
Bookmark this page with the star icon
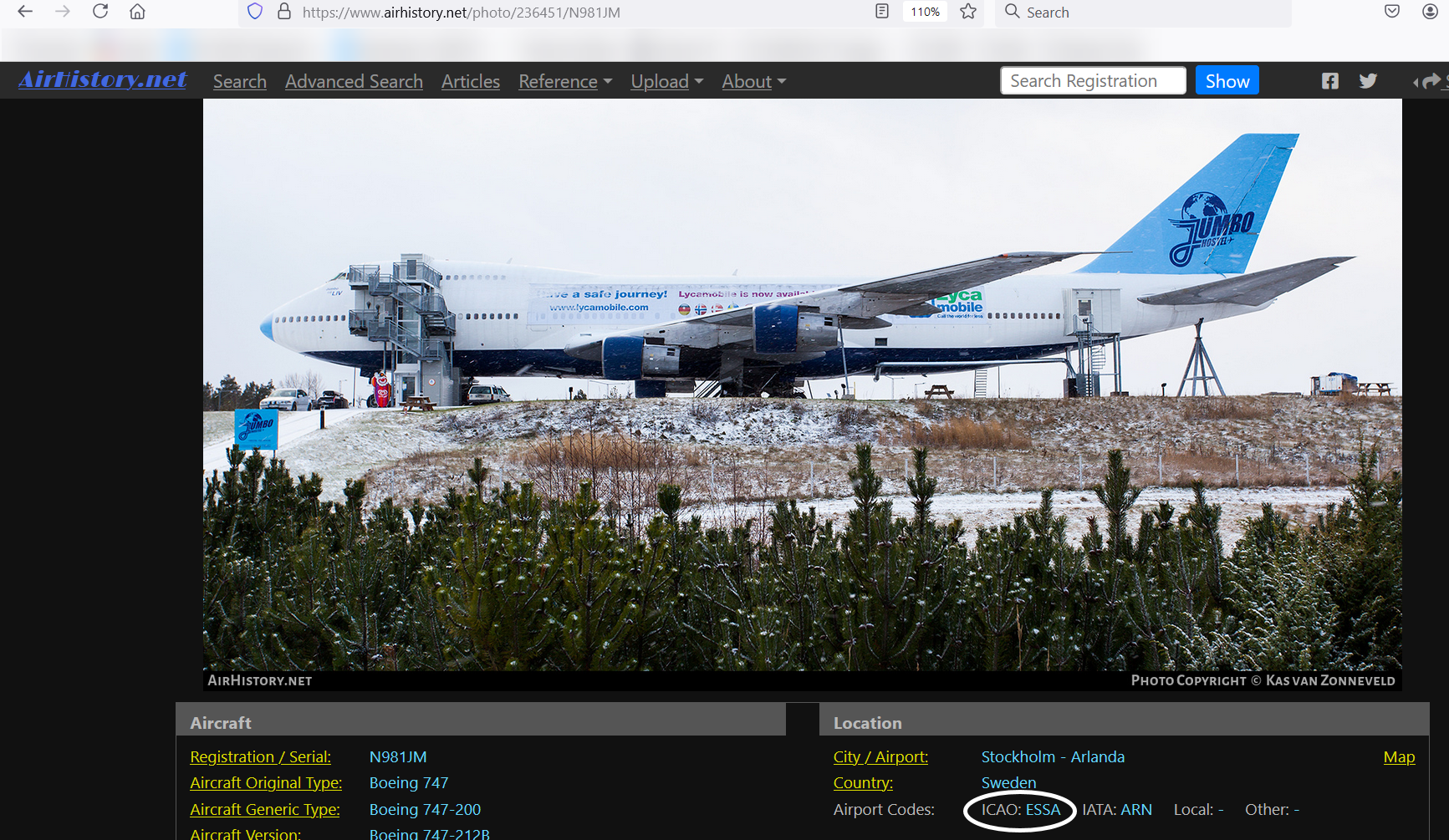point(968,12)
